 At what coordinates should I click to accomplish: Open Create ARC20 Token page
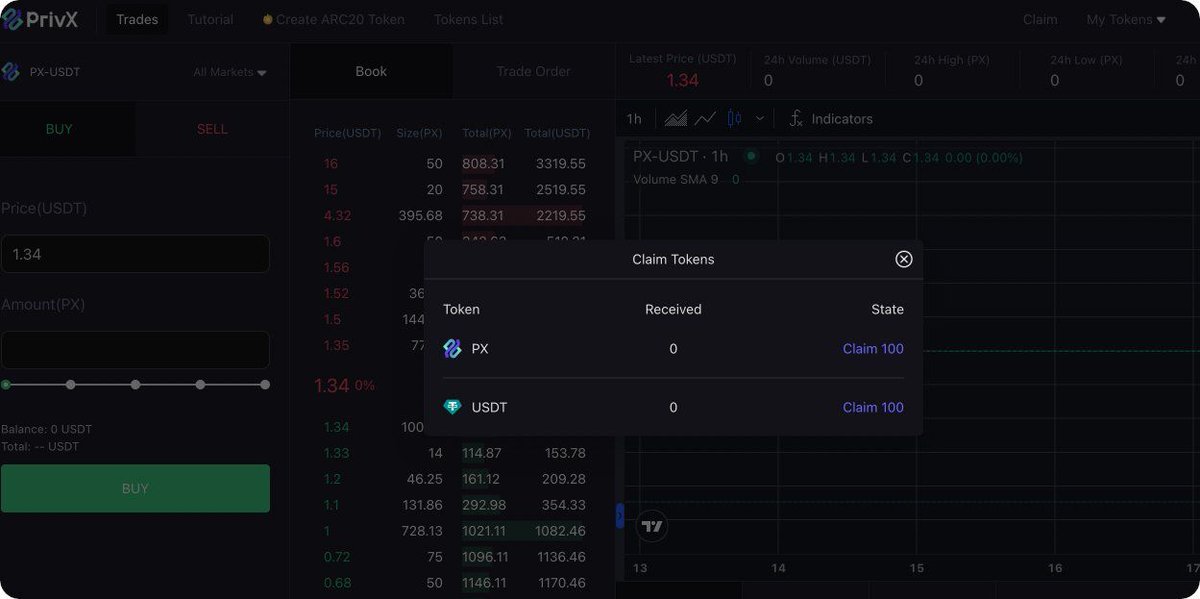pos(334,19)
